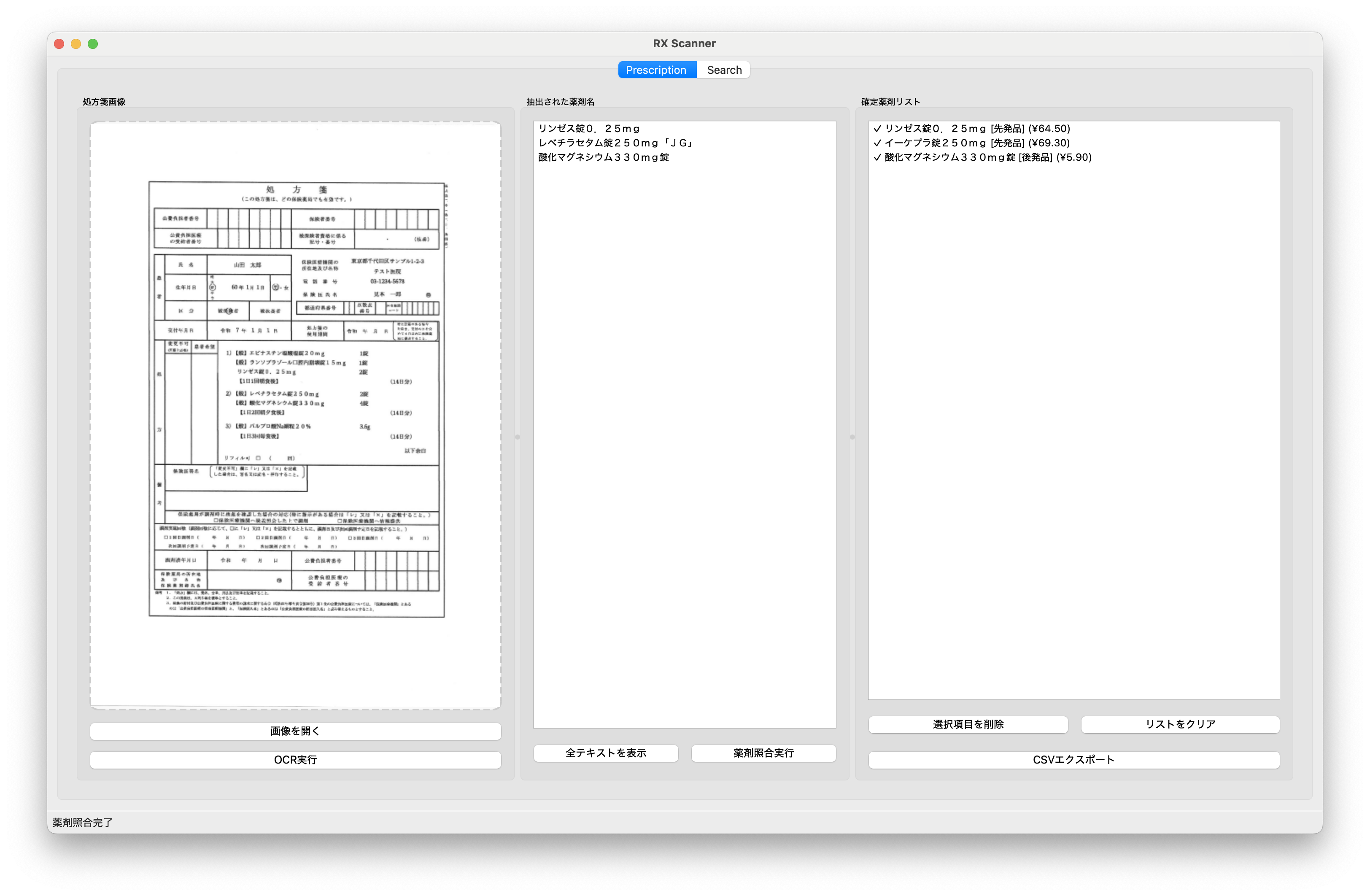The image size is (1370, 896).
Task: Click the 画像を開く button
Action: coord(295,731)
